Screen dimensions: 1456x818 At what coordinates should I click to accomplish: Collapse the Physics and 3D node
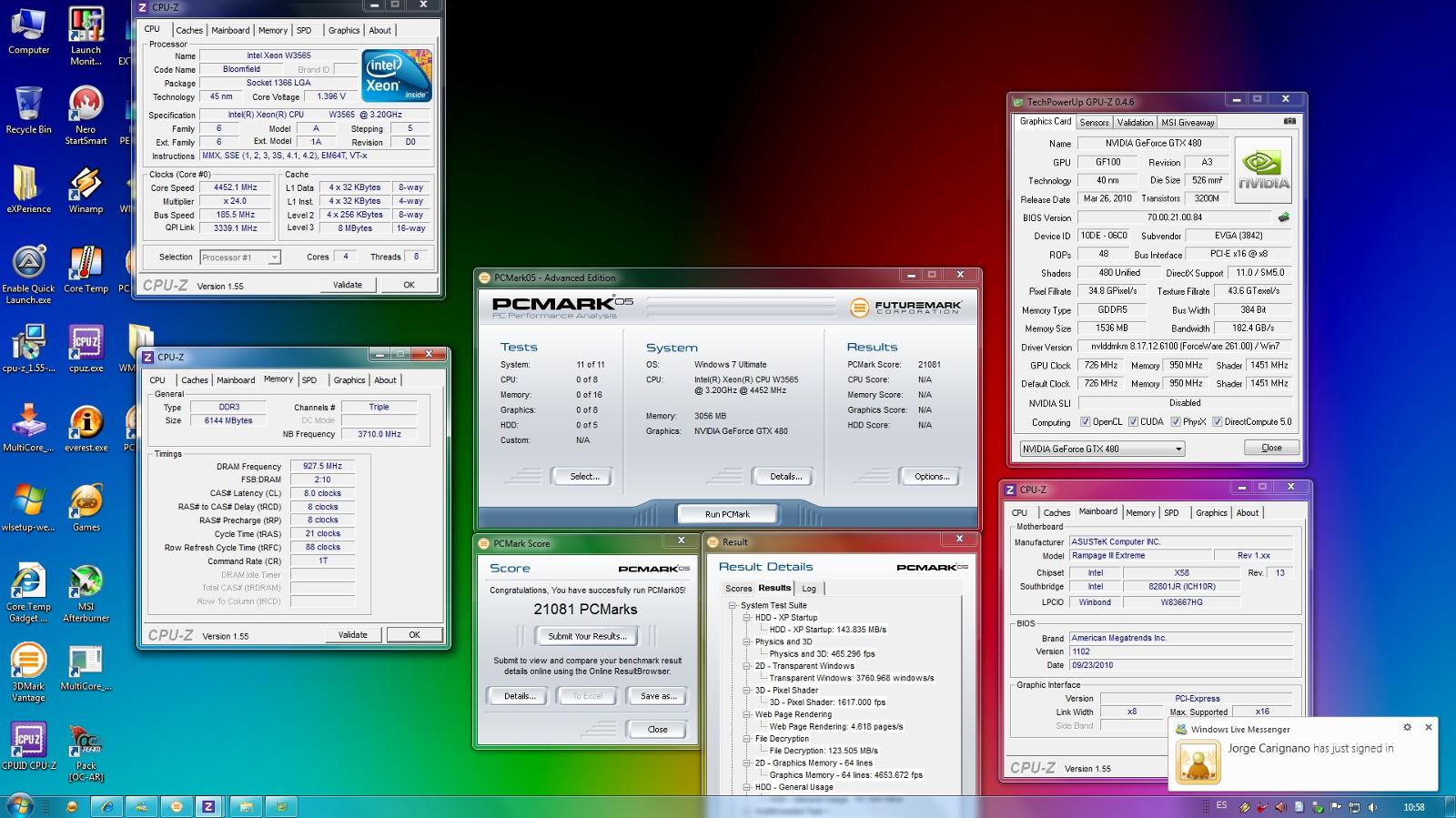746,641
